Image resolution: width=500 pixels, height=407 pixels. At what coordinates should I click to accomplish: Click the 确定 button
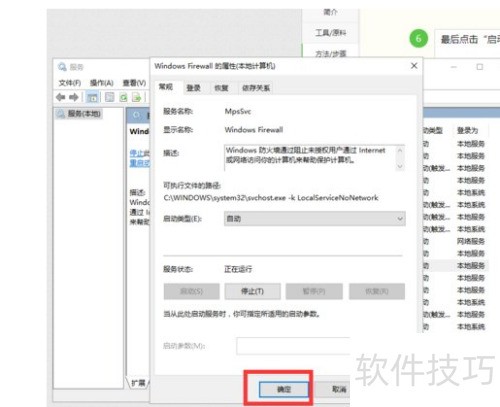click(284, 389)
